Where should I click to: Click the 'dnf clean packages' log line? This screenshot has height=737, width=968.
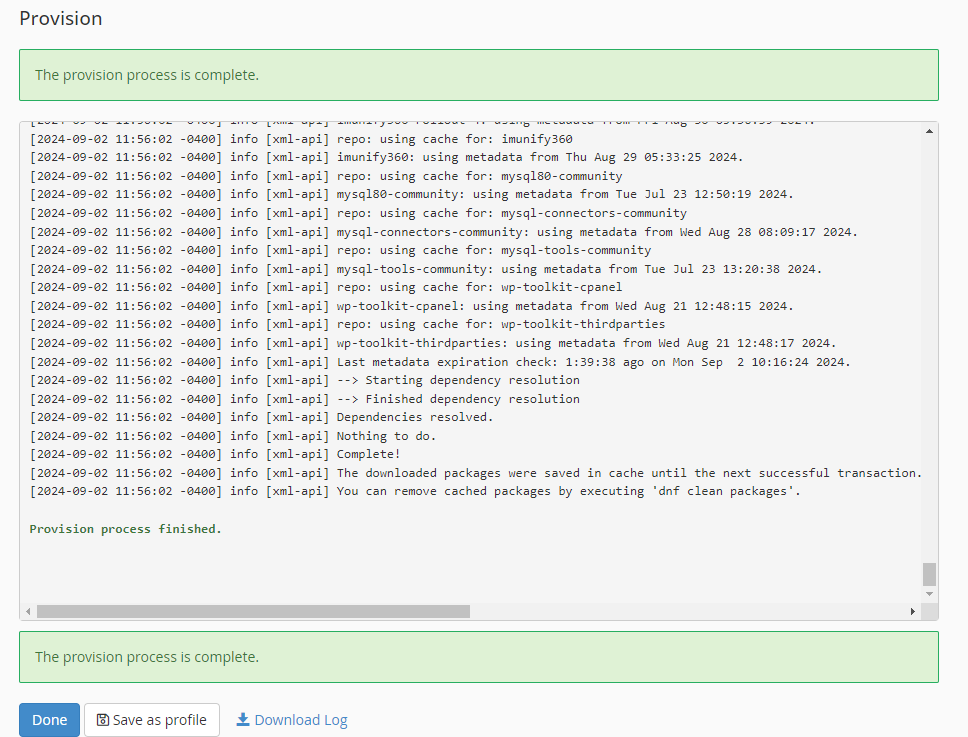[x=415, y=491]
